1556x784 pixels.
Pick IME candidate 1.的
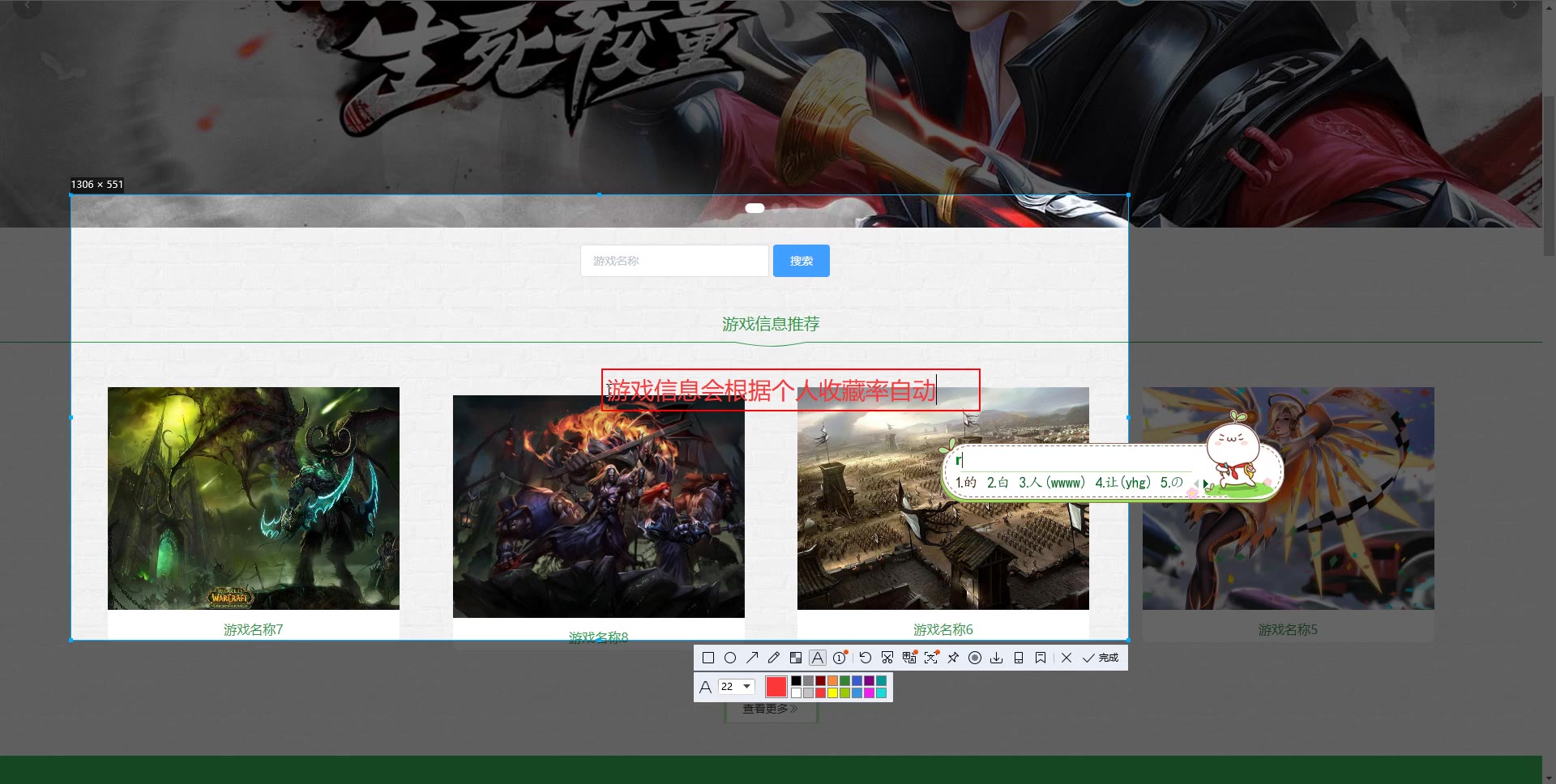(966, 483)
